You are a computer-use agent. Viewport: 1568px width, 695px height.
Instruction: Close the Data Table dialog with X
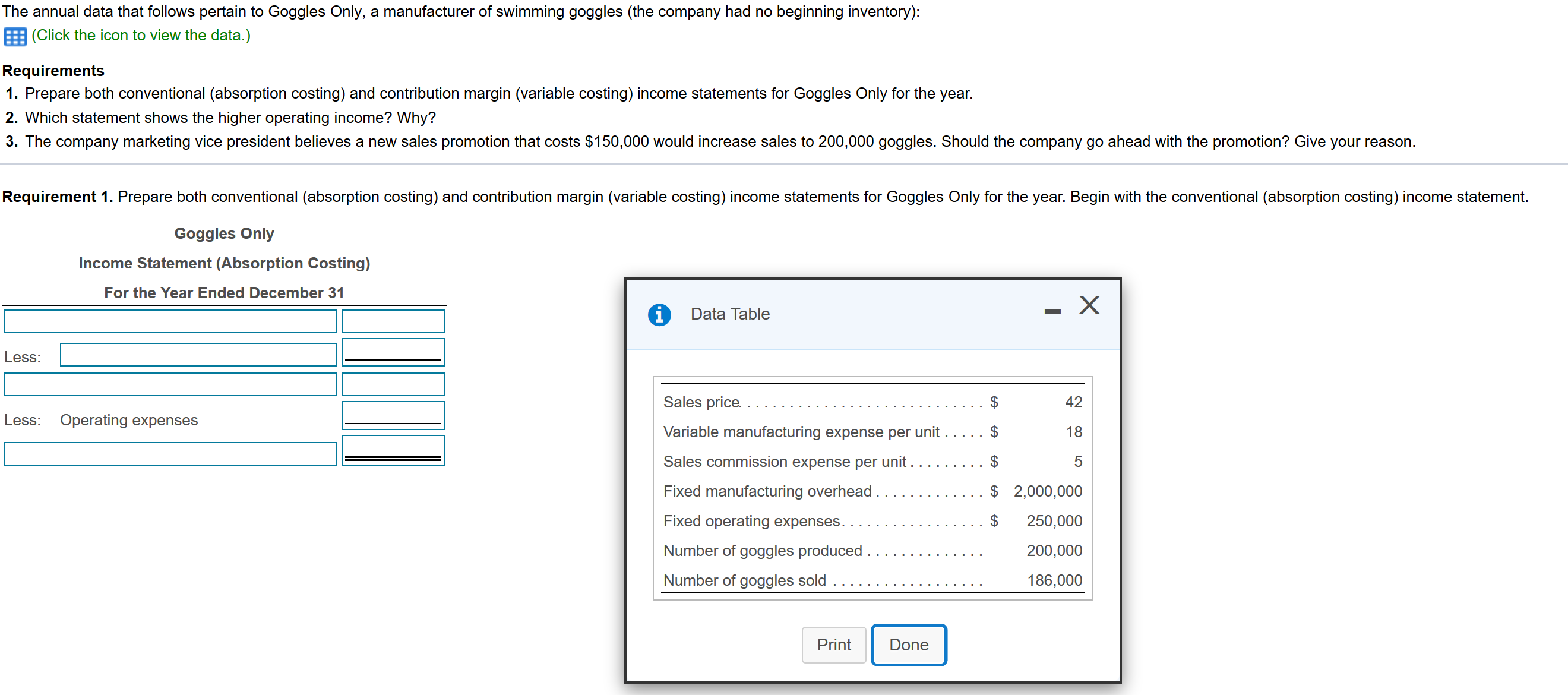coord(1088,305)
